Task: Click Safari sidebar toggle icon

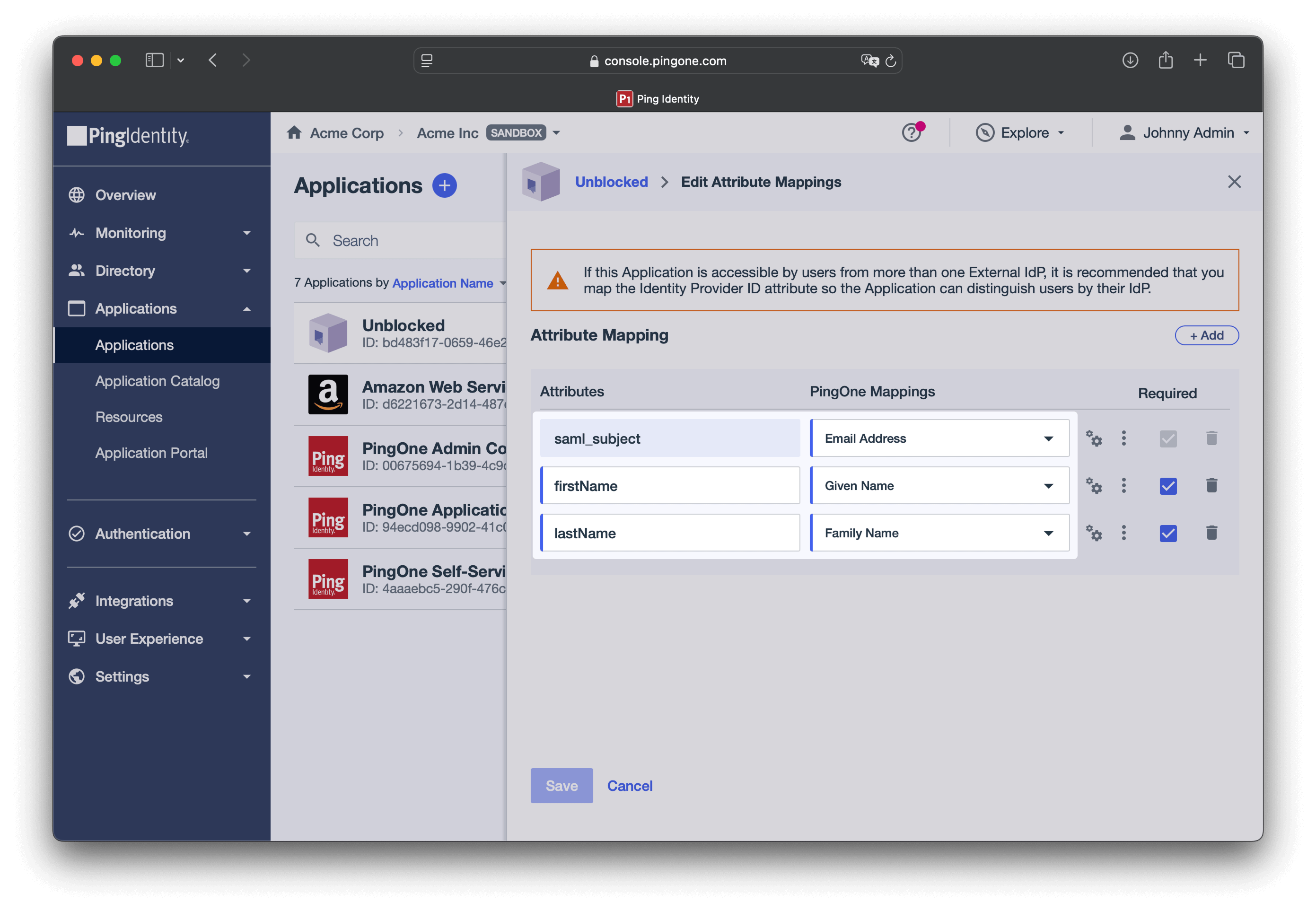Action: (x=155, y=61)
